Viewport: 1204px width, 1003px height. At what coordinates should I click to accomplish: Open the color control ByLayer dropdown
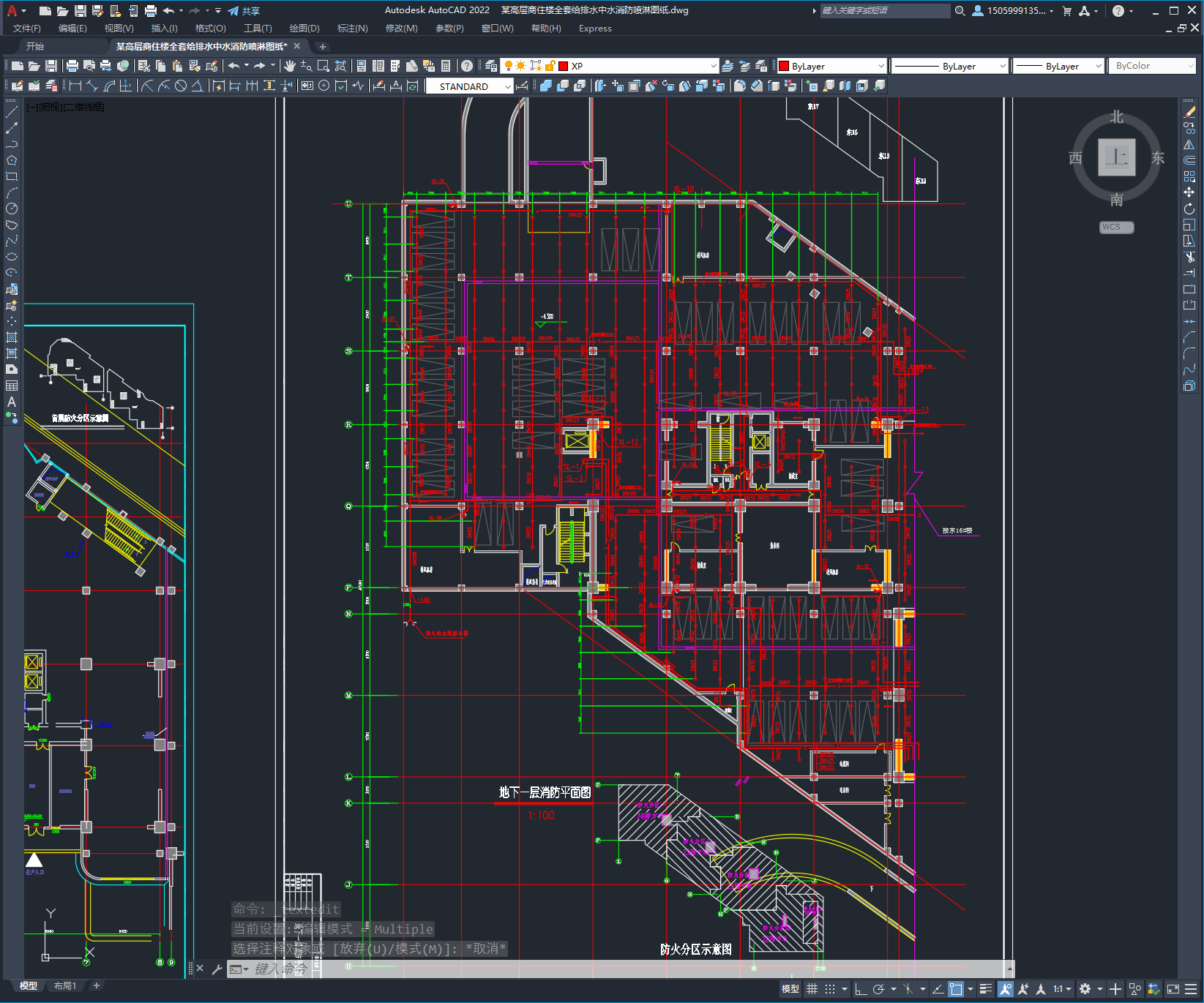click(x=831, y=66)
